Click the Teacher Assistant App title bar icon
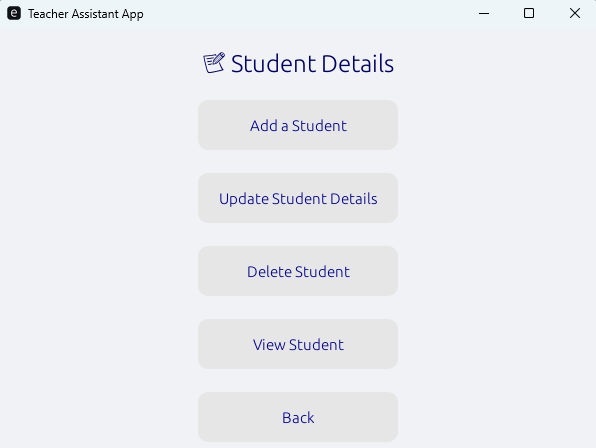Image resolution: width=596 pixels, height=448 pixels. click(14, 13)
